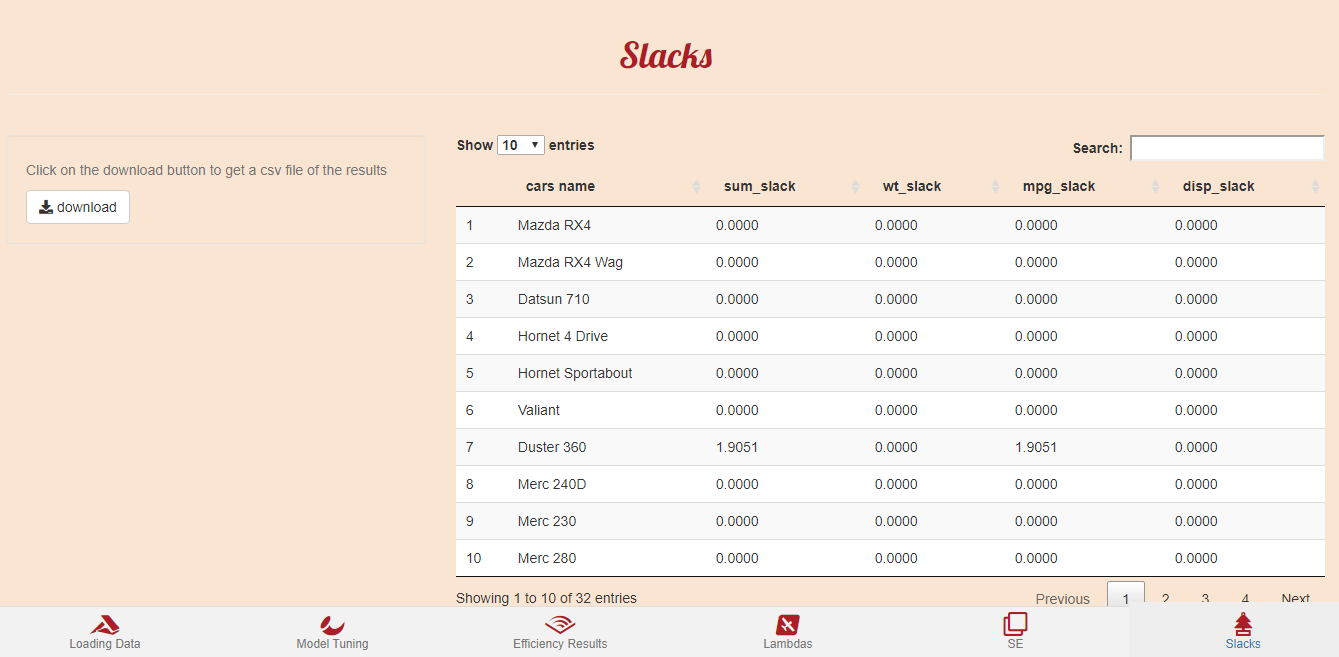Open the Efficiency Results tab icon
The image size is (1339, 657).
coord(560,626)
